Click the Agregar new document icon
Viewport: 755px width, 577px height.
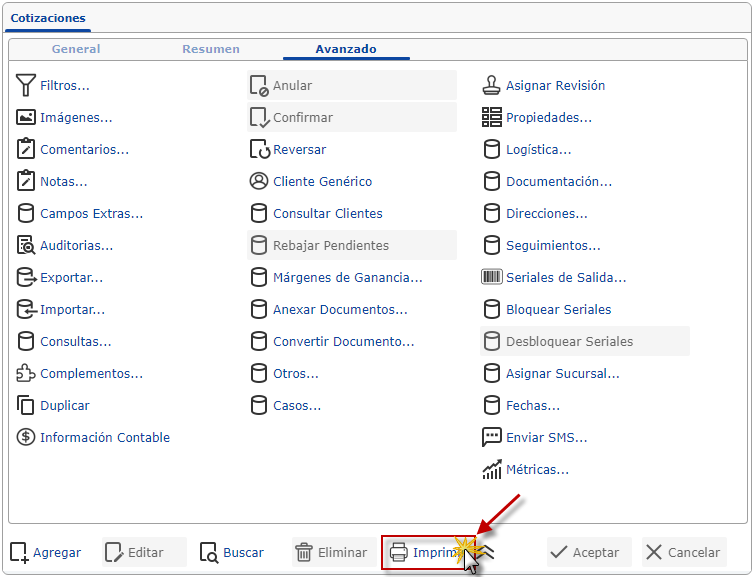(19, 552)
